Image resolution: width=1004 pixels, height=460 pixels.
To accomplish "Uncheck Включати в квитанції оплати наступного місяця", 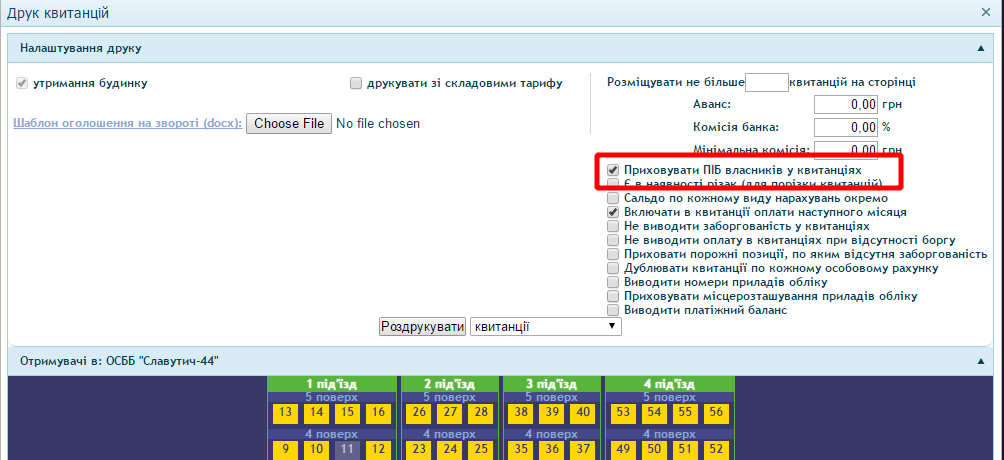I will tap(613, 213).
